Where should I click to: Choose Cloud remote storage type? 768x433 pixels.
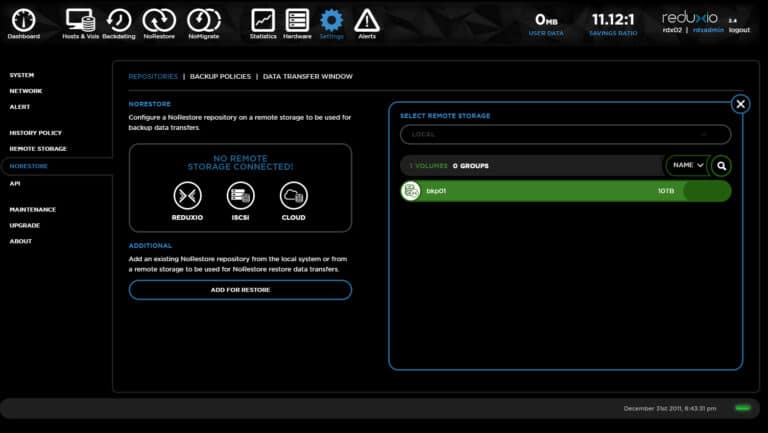(x=293, y=201)
